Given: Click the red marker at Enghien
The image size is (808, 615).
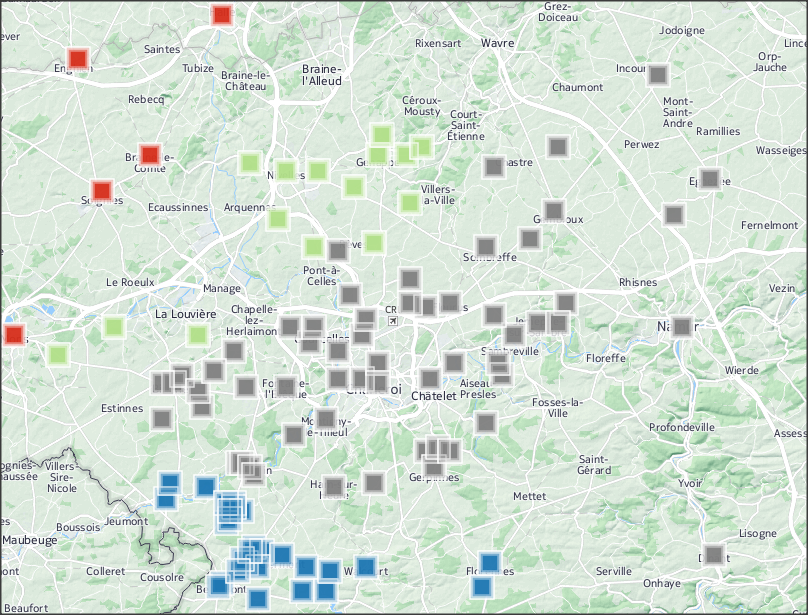Looking at the screenshot, I should pos(78,58).
